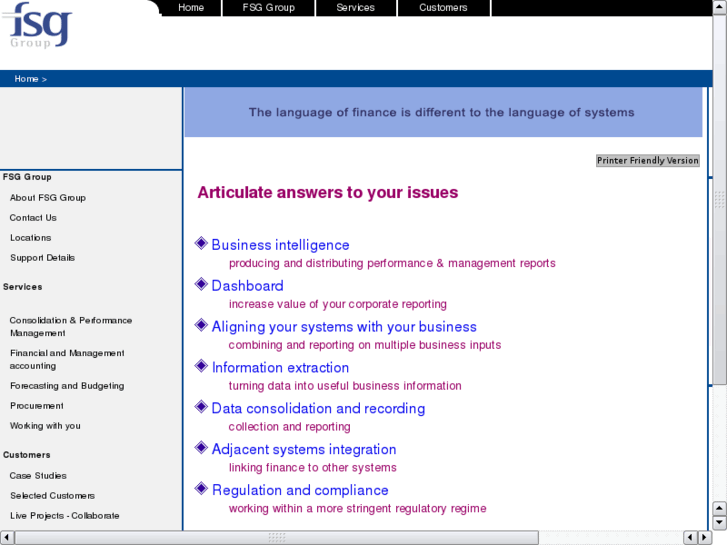Image resolution: width=727 pixels, height=545 pixels.
Task: Open Case Studies under Customers
Action: [x=38, y=476]
